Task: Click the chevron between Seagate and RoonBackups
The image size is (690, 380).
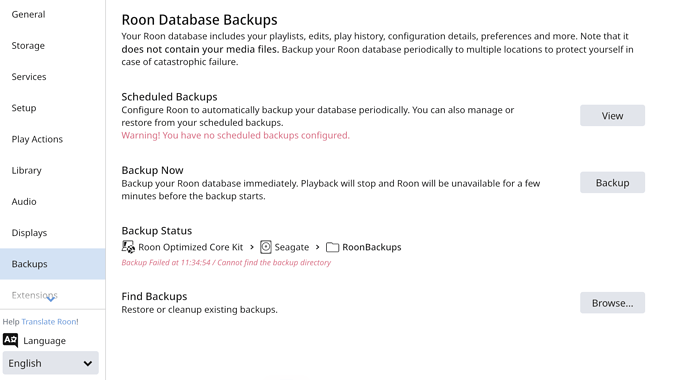Action: click(317, 247)
